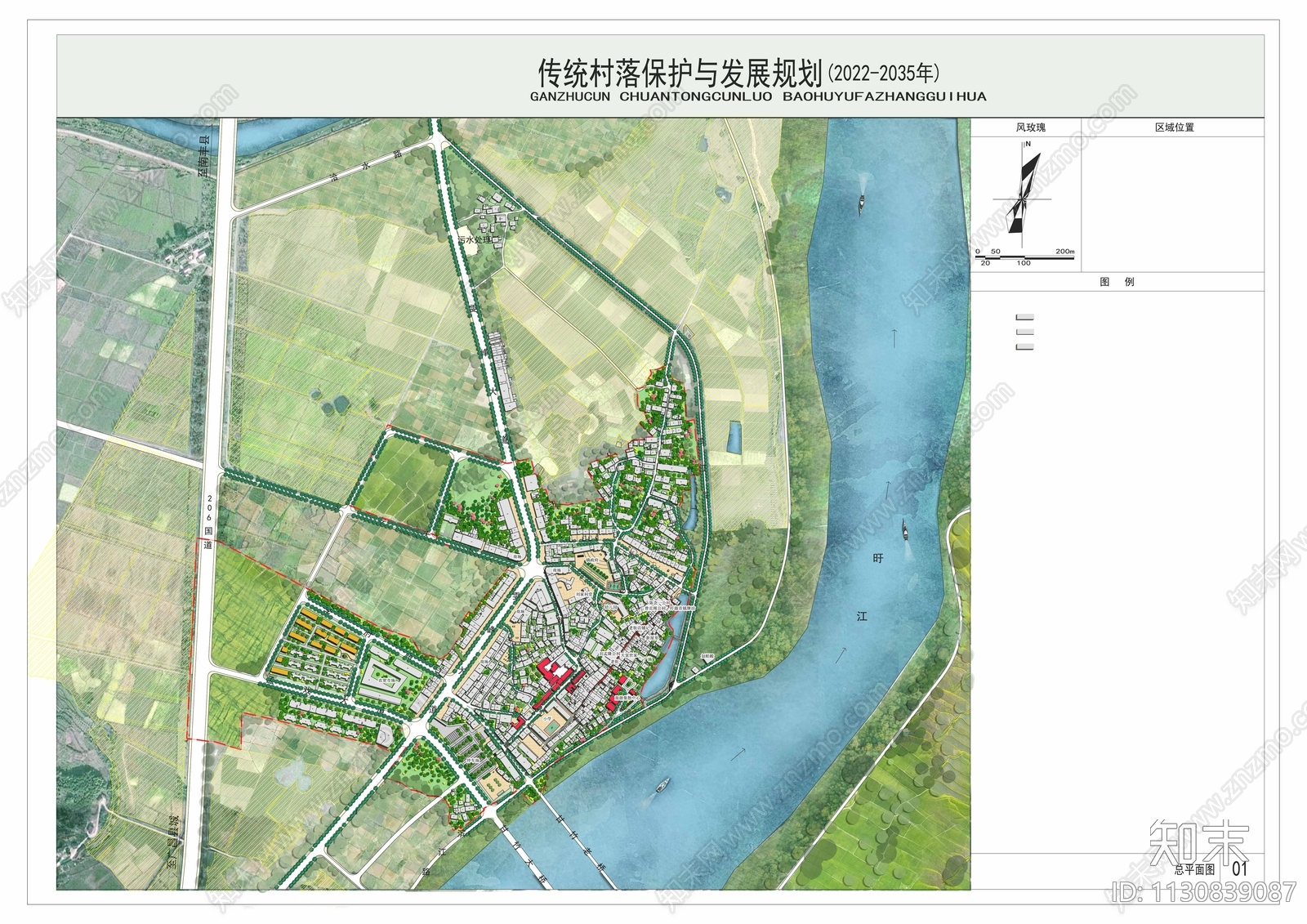Select the middle grey legend swatch
The width and height of the screenshot is (1307, 924).
tap(1024, 332)
